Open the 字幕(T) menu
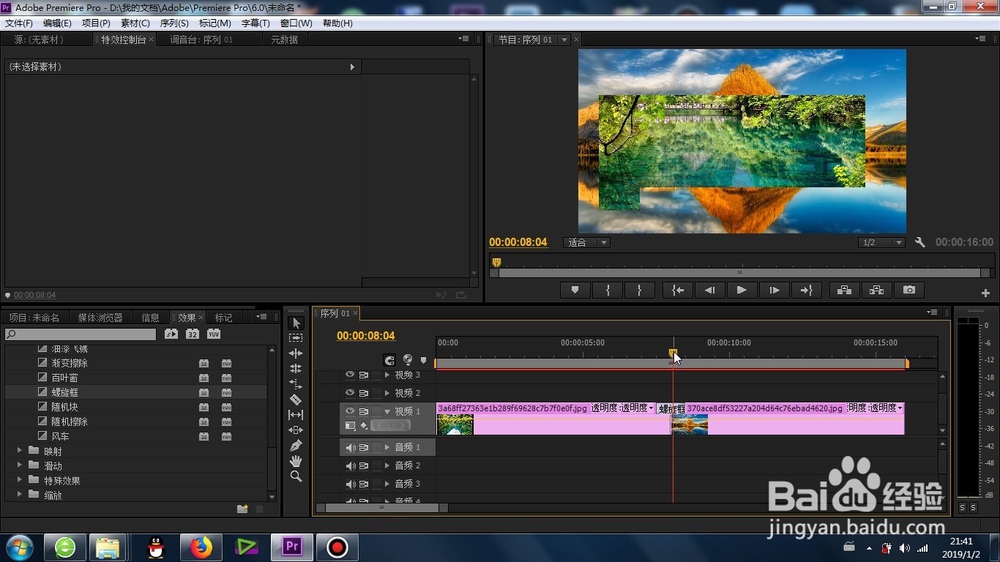The image size is (1000, 562). coord(256,23)
